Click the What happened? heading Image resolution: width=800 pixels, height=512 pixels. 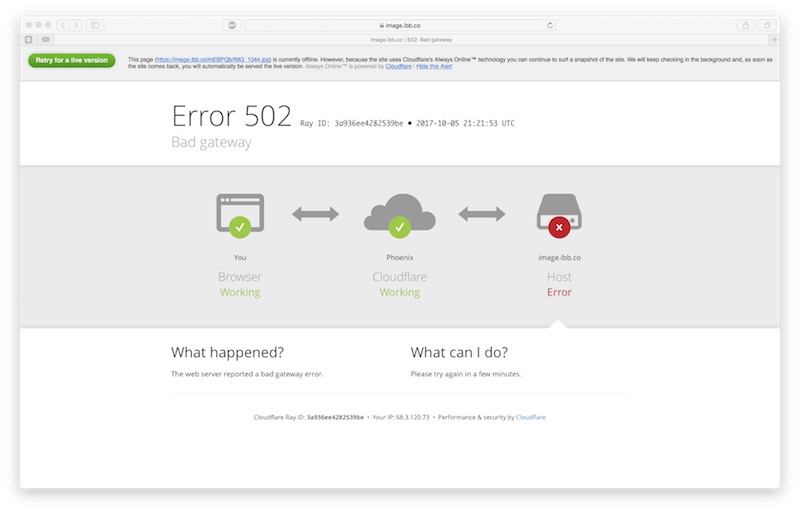[228, 352]
